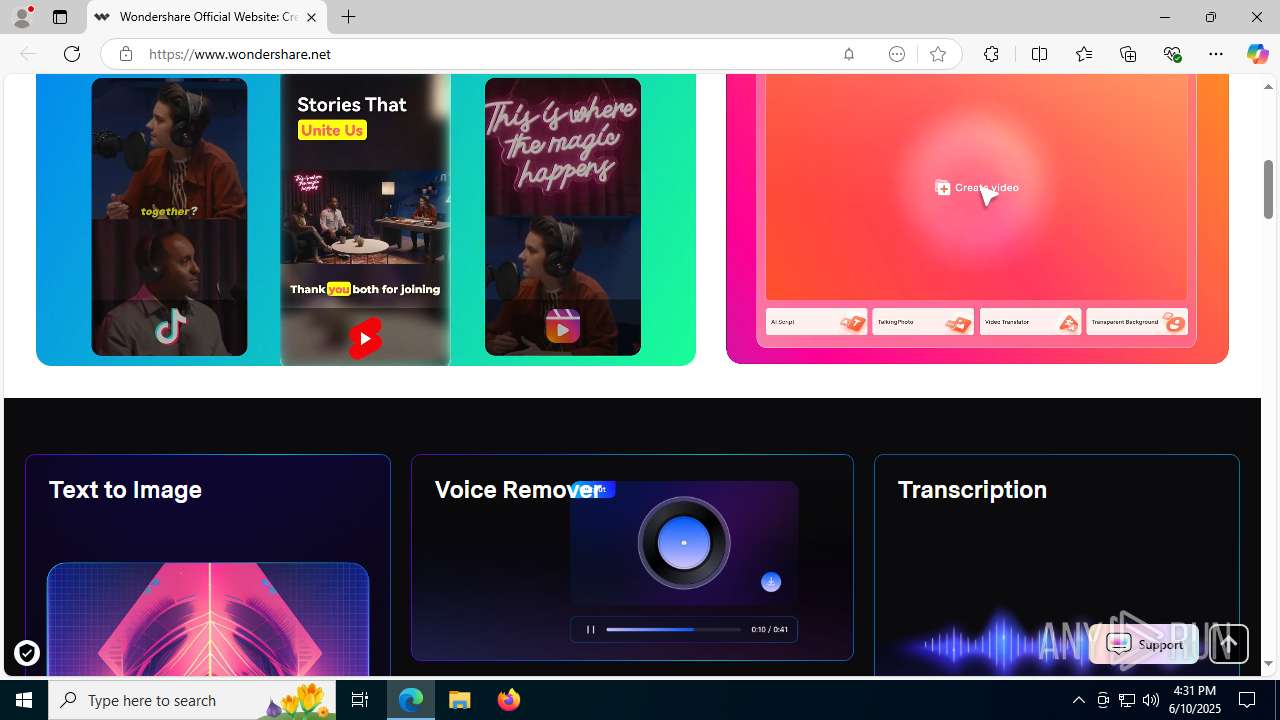Open the Collections panel
Screen dimensions: 1280x720
pos(1128,54)
